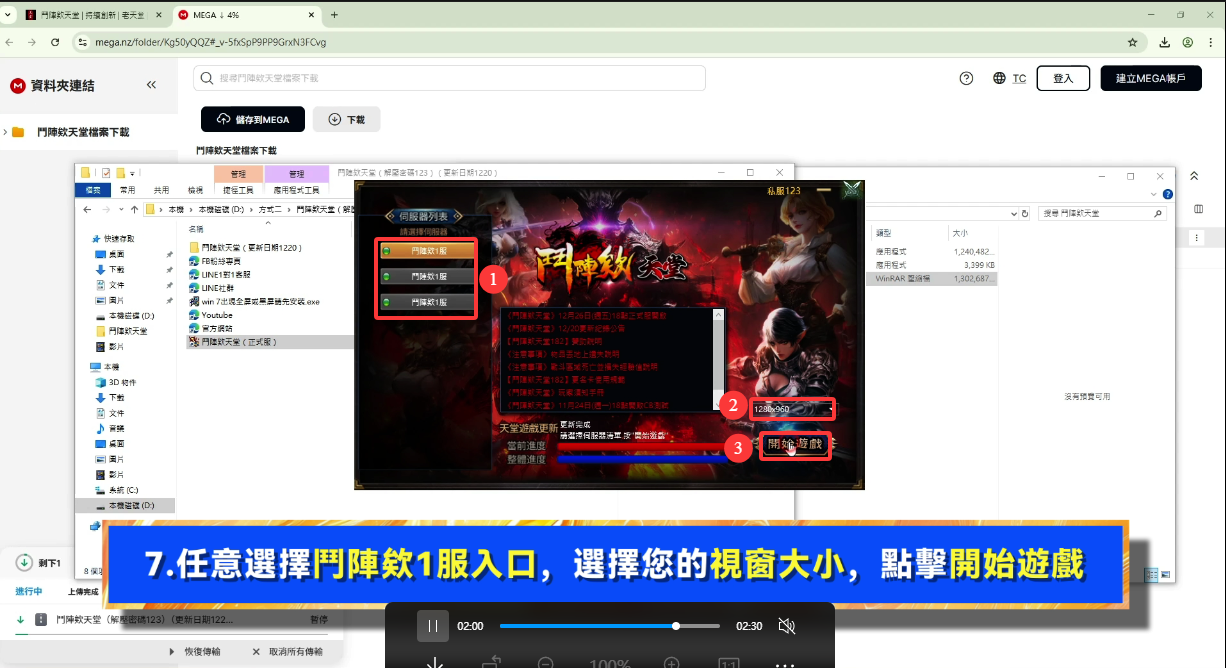Click 建立MEGA帳戶 to create an account
1226x668 pixels.
click(1150, 78)
